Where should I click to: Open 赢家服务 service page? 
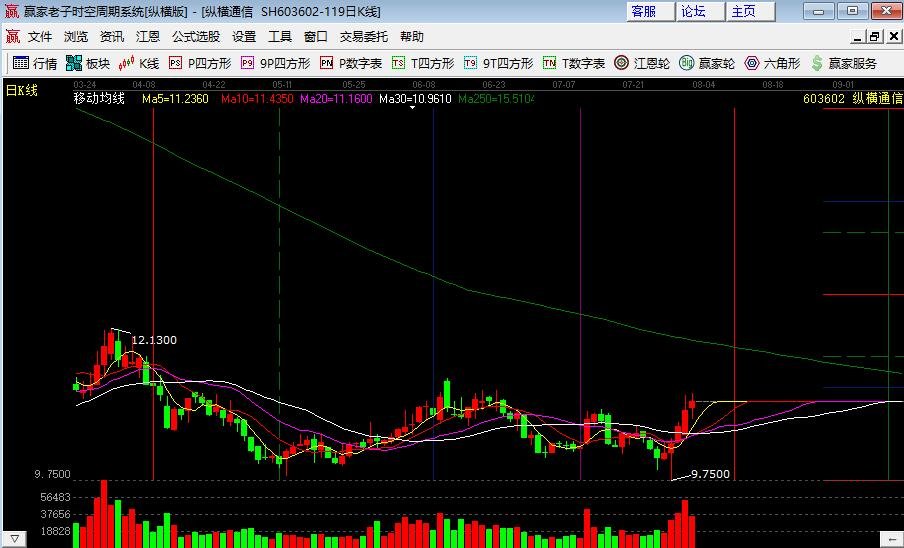(843, 63)
